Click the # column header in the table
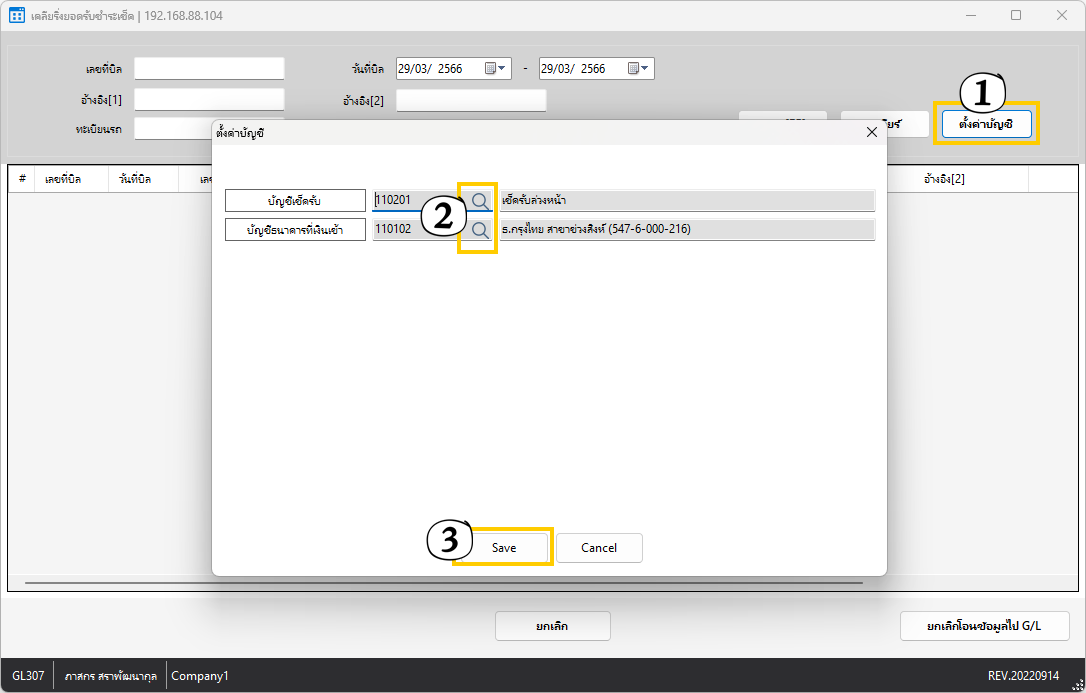 click(22, 179)
